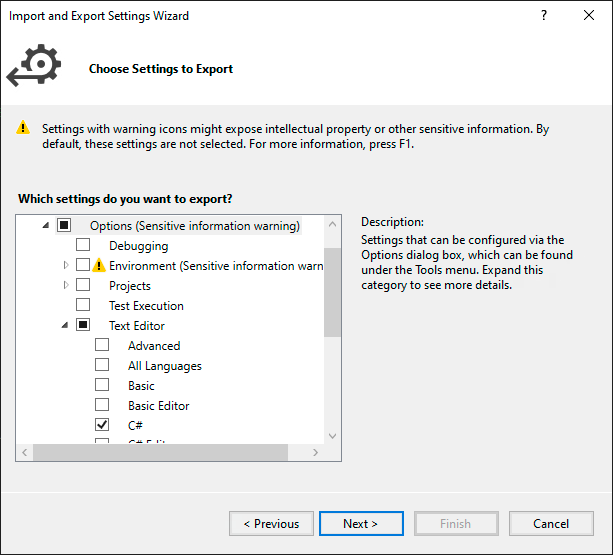Select the All Languages tree item label
Image resolution: width=613 pixels, height=555 pixels.
165,366
